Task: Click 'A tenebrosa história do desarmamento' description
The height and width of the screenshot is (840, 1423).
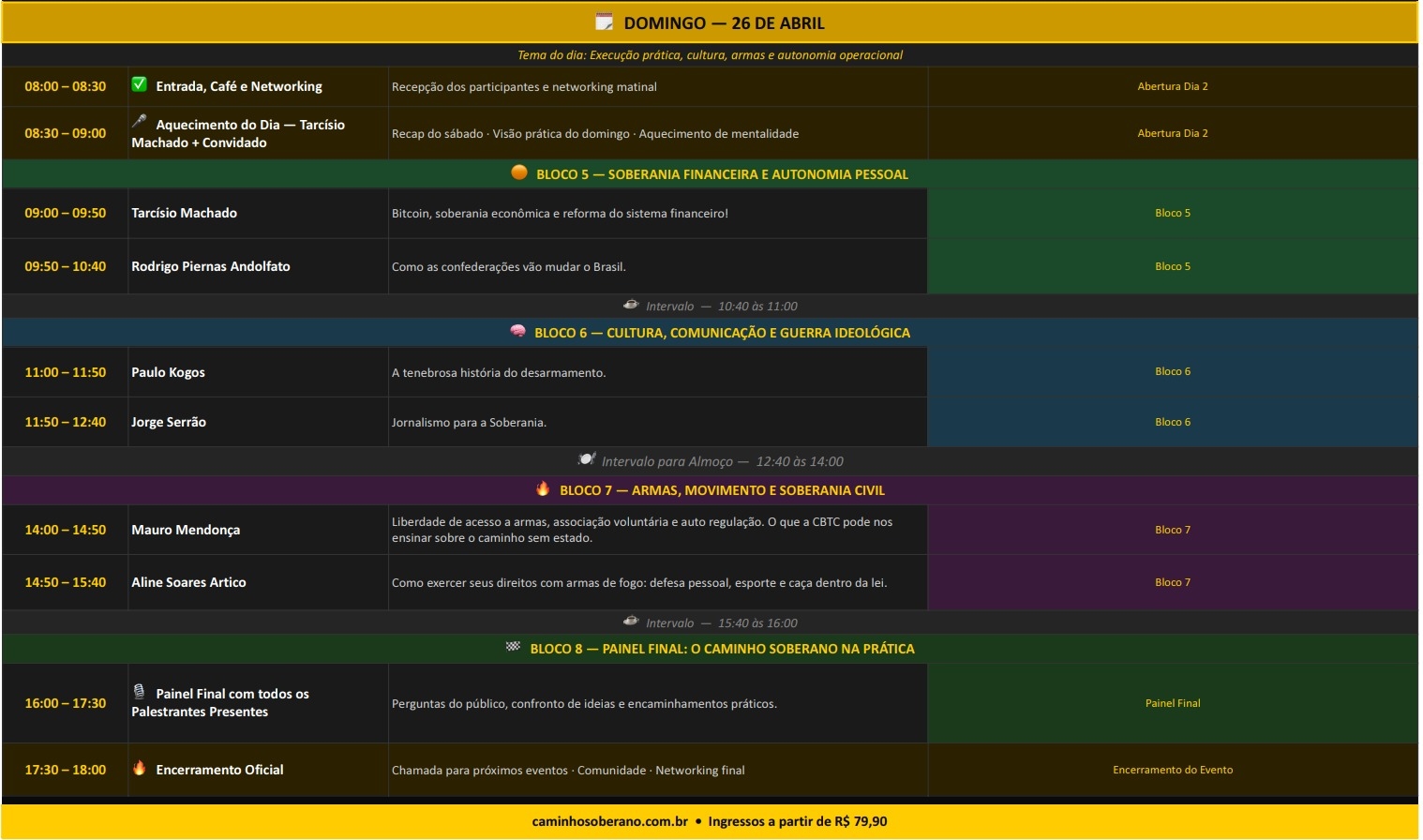Action: [499, 373]
